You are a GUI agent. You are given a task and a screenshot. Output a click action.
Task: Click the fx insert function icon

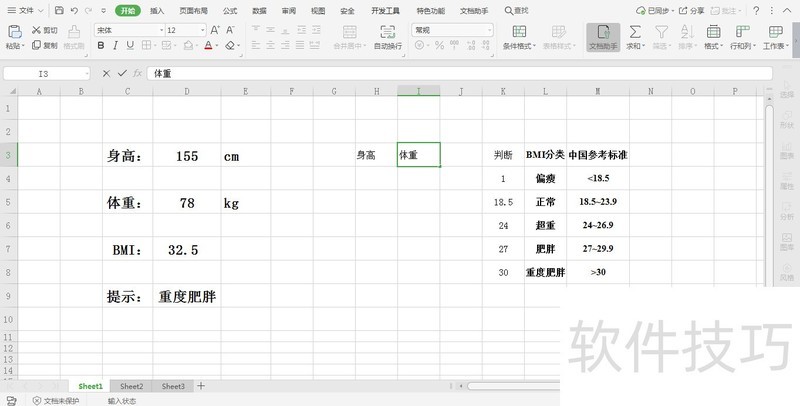coord(137,73)
